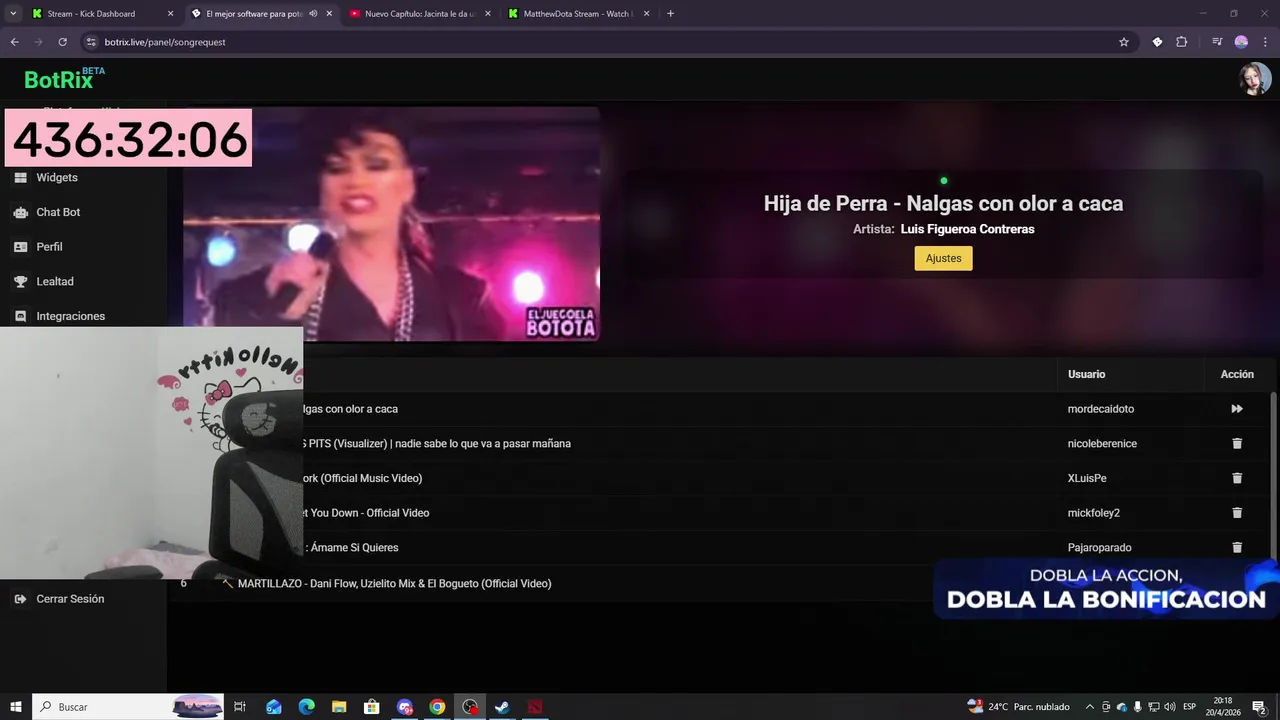Screen dimensions: 1280x720
Task: Reload the botrix.live page
Action: click(62, 42)
